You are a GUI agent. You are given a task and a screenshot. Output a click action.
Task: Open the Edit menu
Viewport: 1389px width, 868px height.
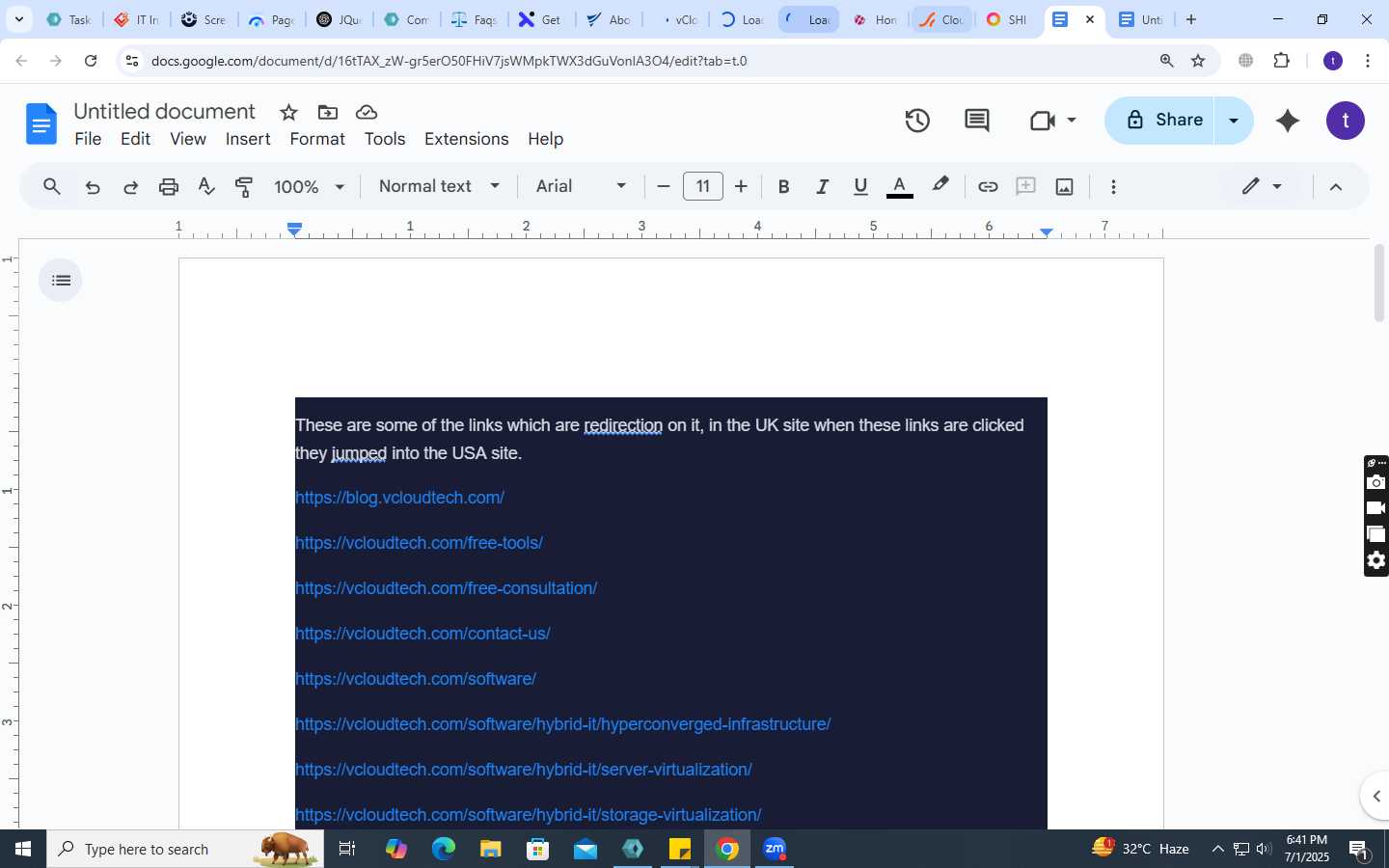[x=135, y=139]
